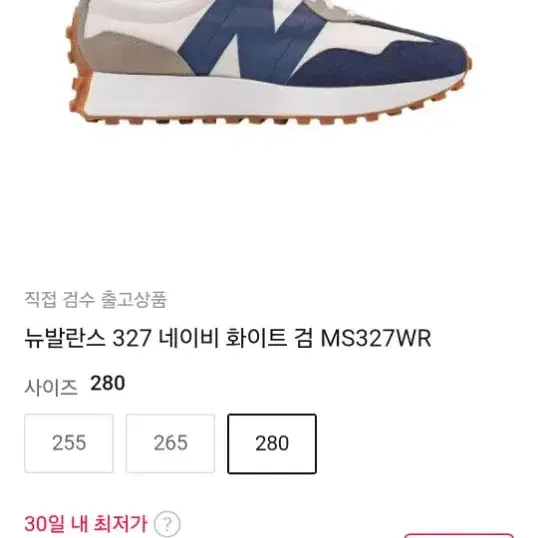Tap the word 뉴발란스 in the product name
Viewport: 538px width, 538px height.
click(65, 338)
